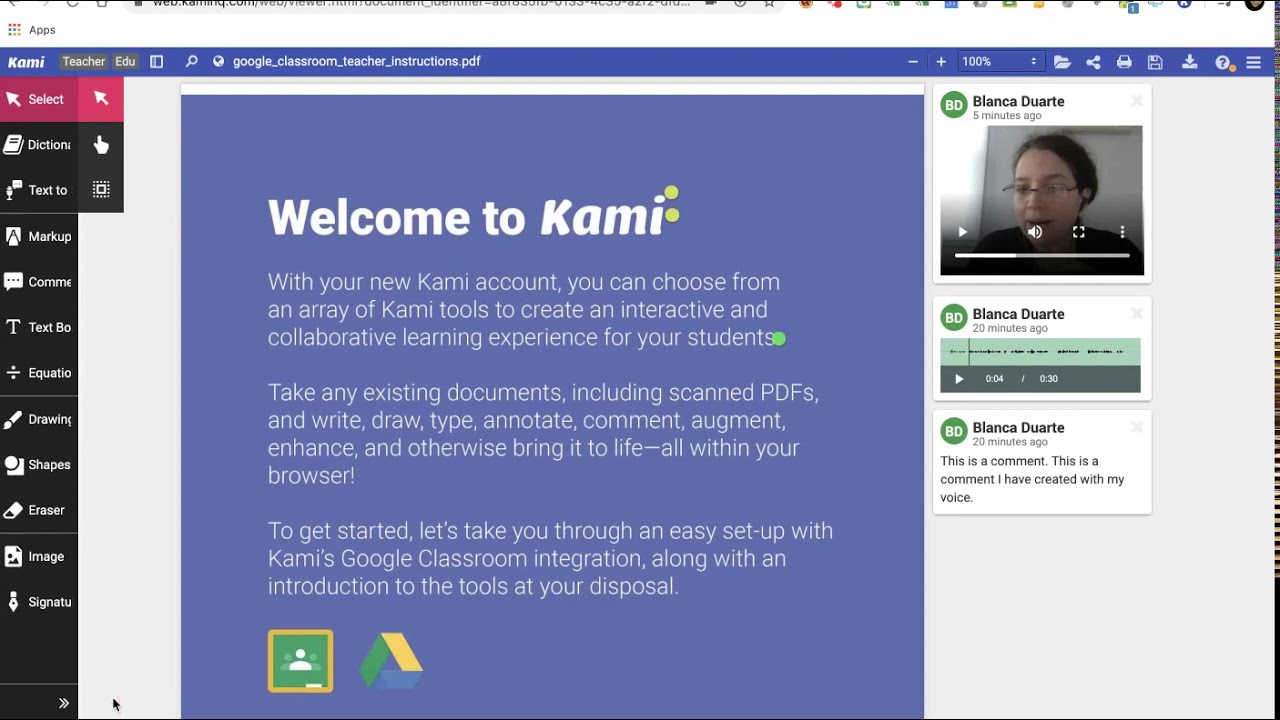This screenshot has width=1280, height=720.
Task: Play the video comment
Action: [x=962, y=232]
